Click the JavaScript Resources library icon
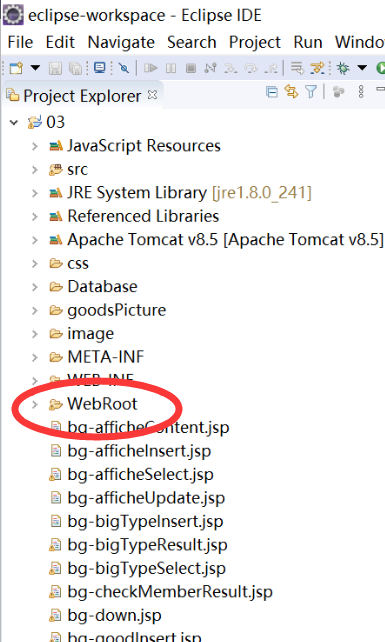This screenshot has height=642, width=385. 56,146
